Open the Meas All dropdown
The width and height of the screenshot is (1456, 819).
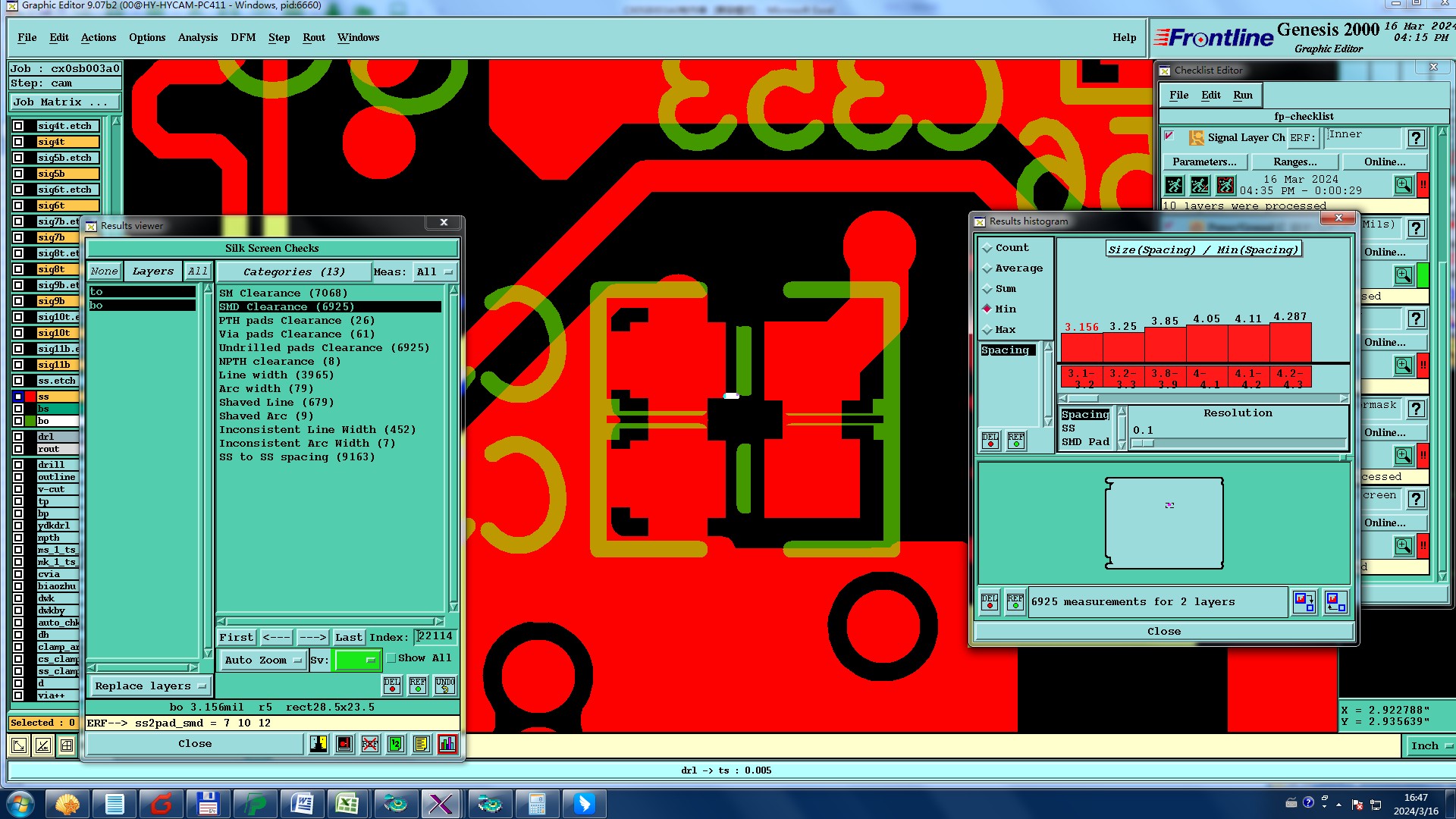[435, 272]
